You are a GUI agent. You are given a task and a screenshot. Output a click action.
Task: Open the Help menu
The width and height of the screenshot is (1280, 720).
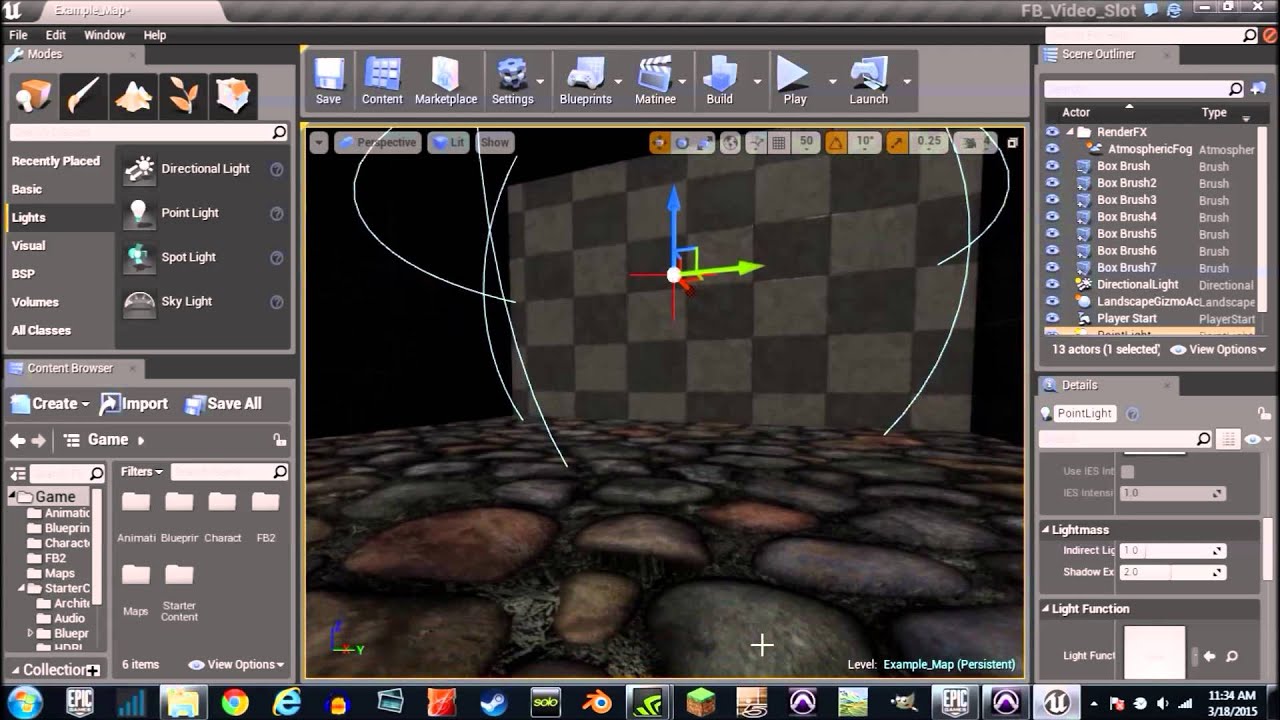click(155, 35)
